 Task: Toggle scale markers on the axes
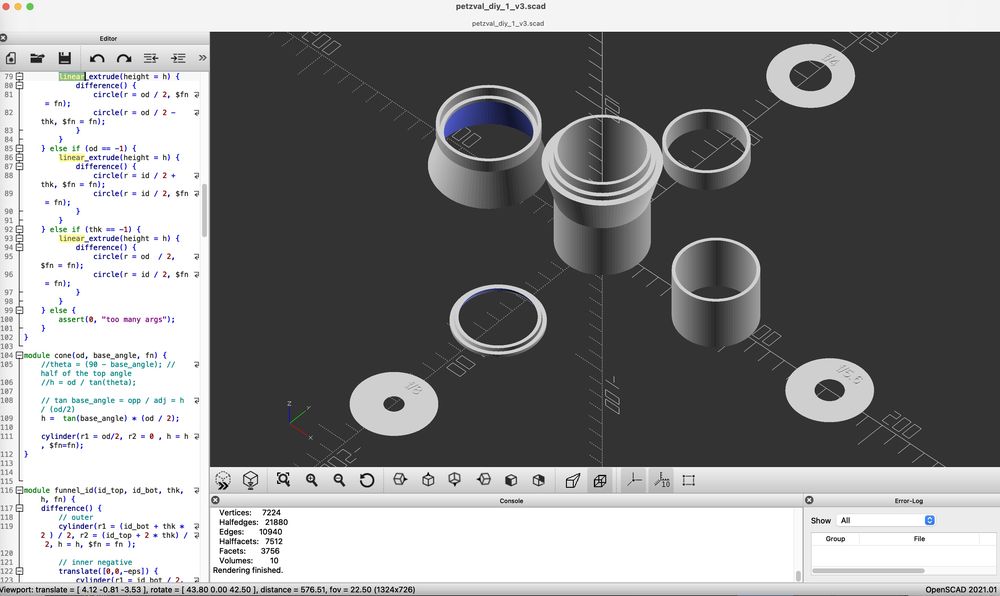tap(661, 480)
